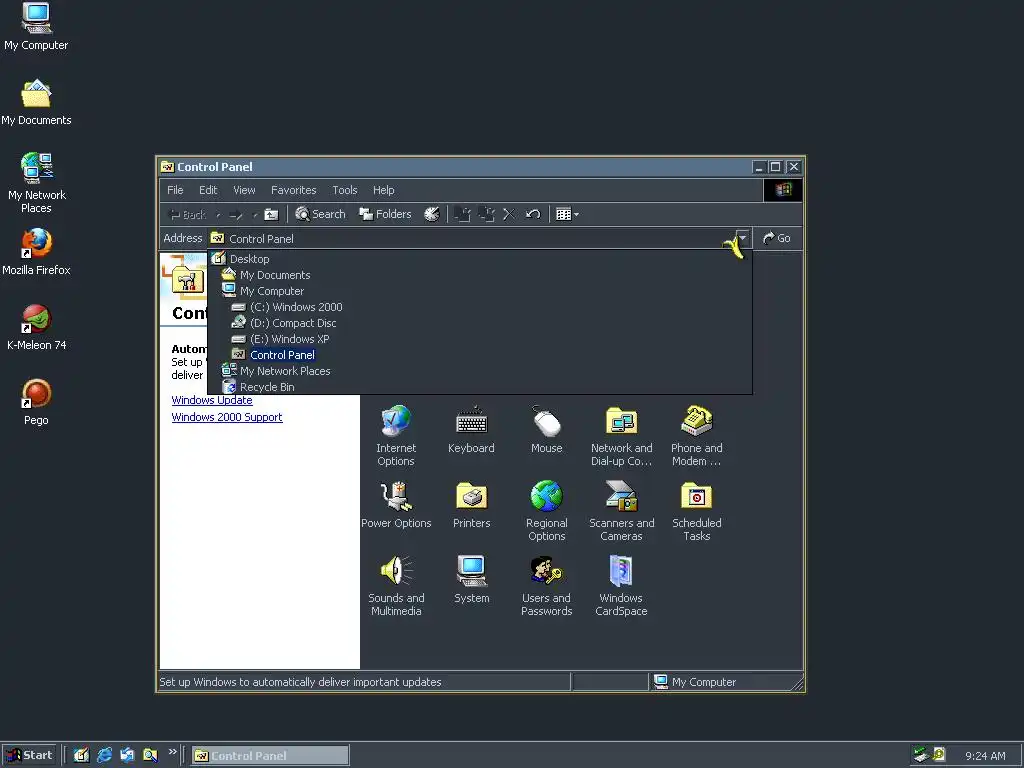Viewport: 1024px width, 768px height.
Task: Open Network and Dial-up Connections icon
Action: 621,435
